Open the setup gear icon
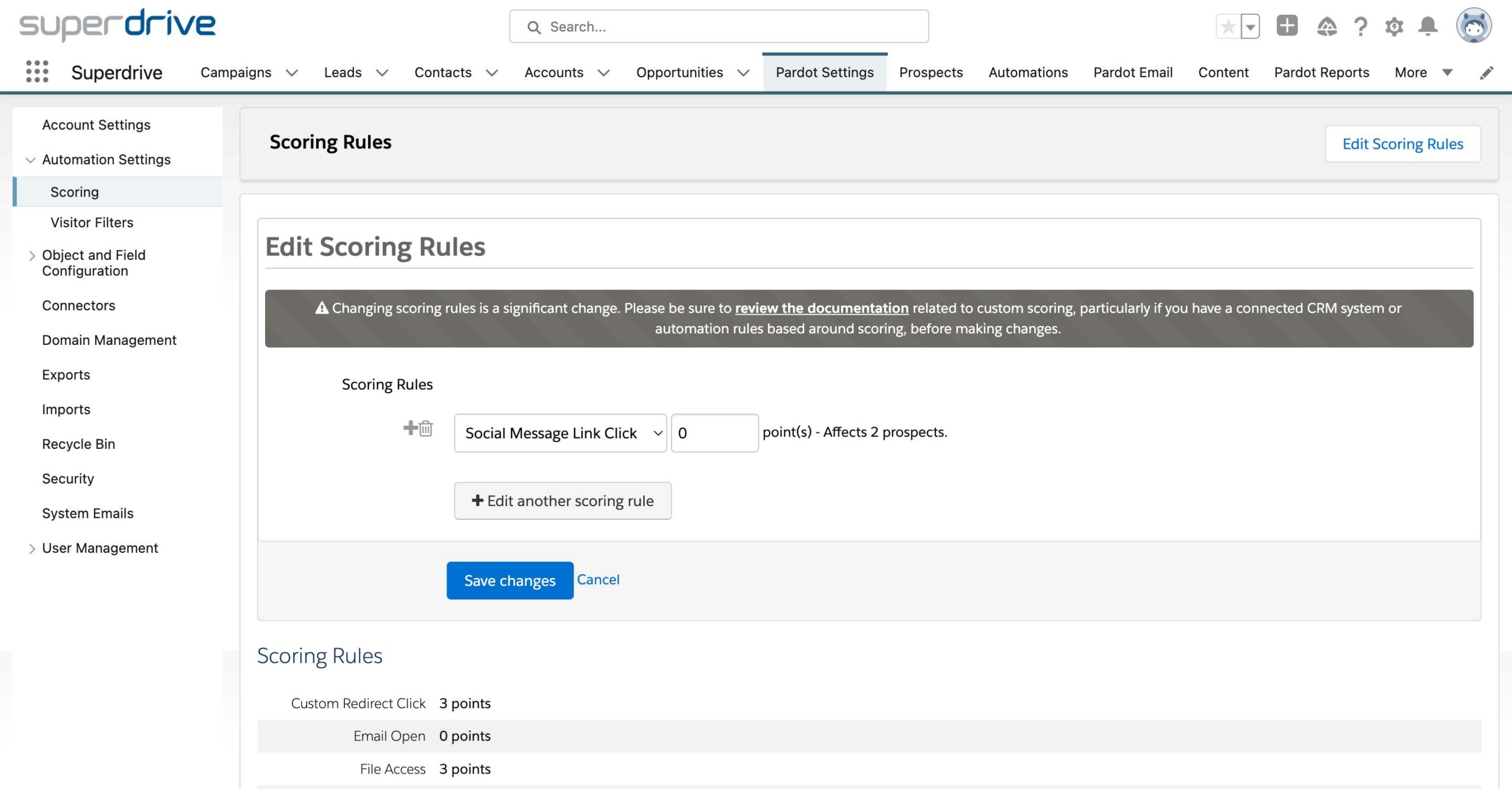The height and width of the screenshot is (789, 1512). point(1394,27)
